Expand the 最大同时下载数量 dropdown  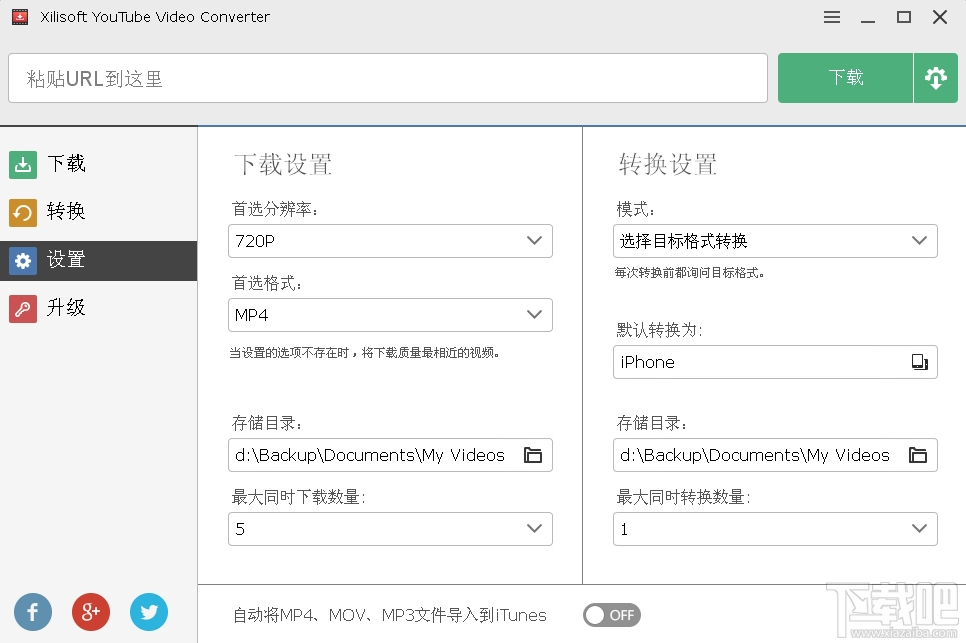click(390, 529)
